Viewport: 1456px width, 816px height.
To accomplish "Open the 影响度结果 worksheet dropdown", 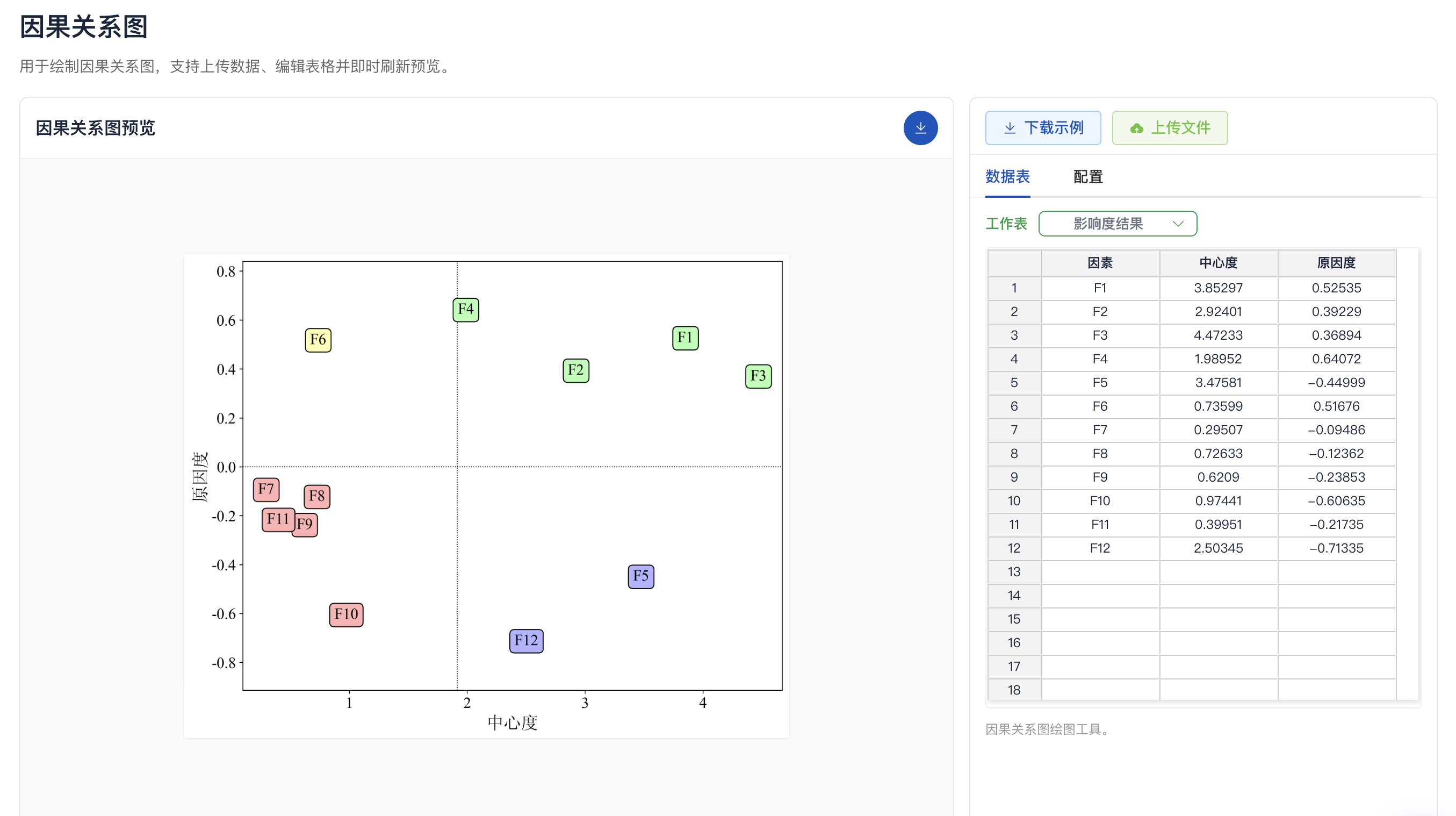I will coord(1118,224).
